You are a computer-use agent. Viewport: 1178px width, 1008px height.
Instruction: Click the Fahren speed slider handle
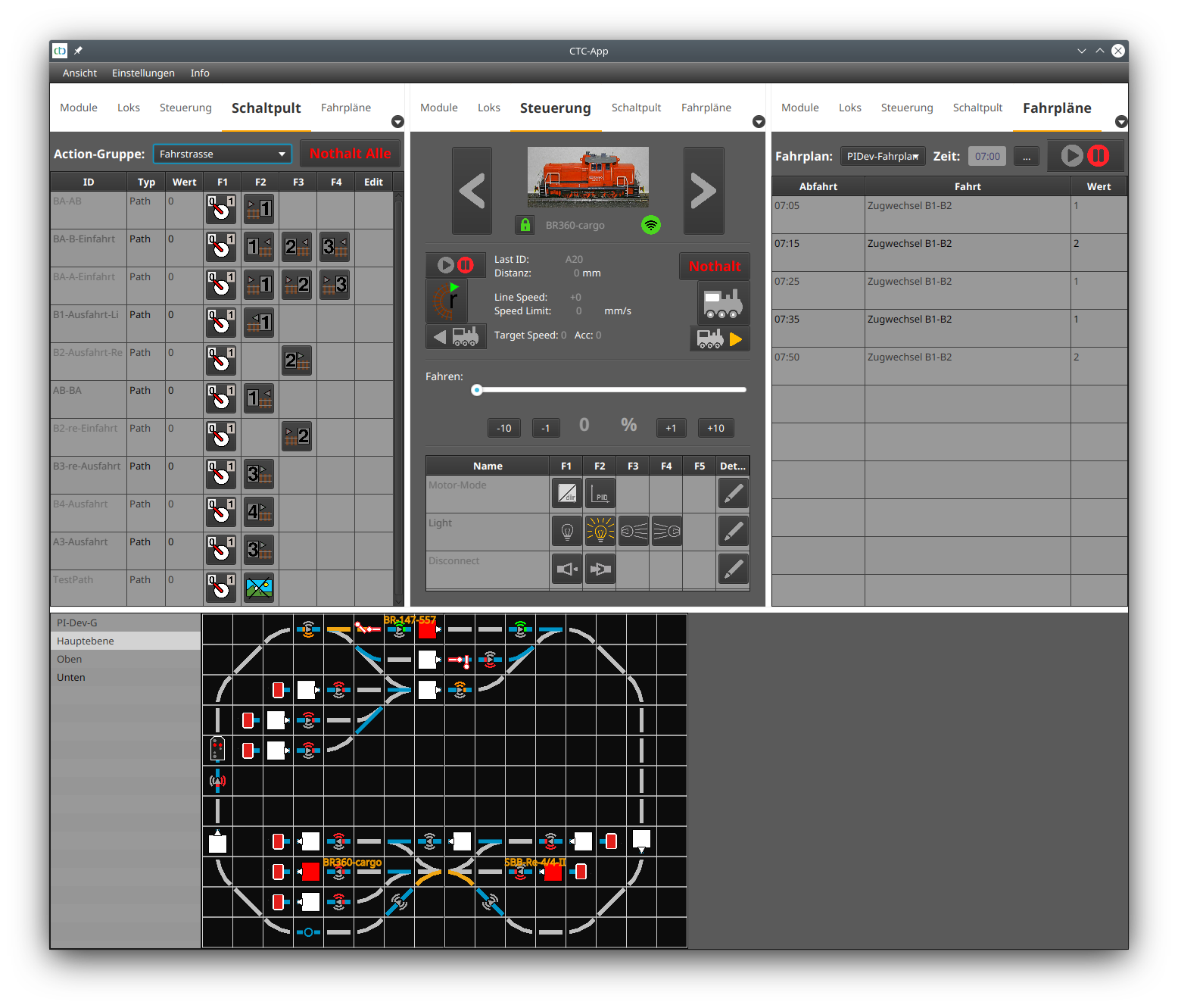point(476,390)
